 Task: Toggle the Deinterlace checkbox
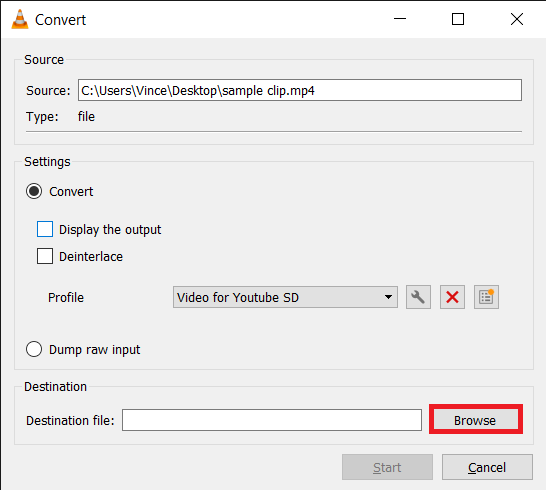pyautogui.click(x=45, y=256)
